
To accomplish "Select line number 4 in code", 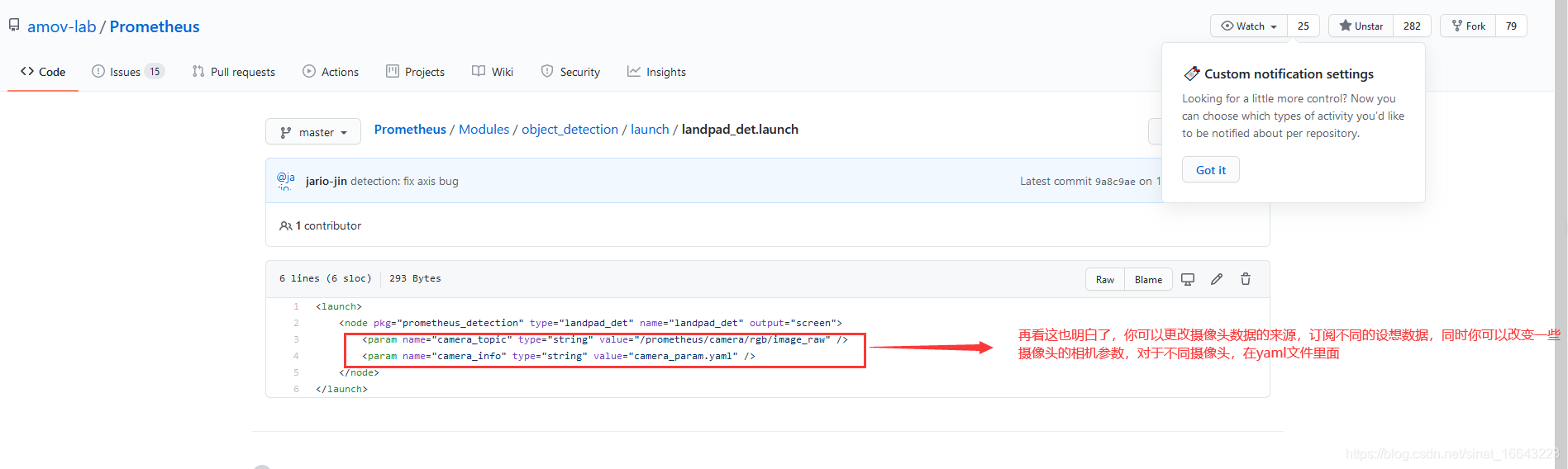I will click(x=296, y=356).
